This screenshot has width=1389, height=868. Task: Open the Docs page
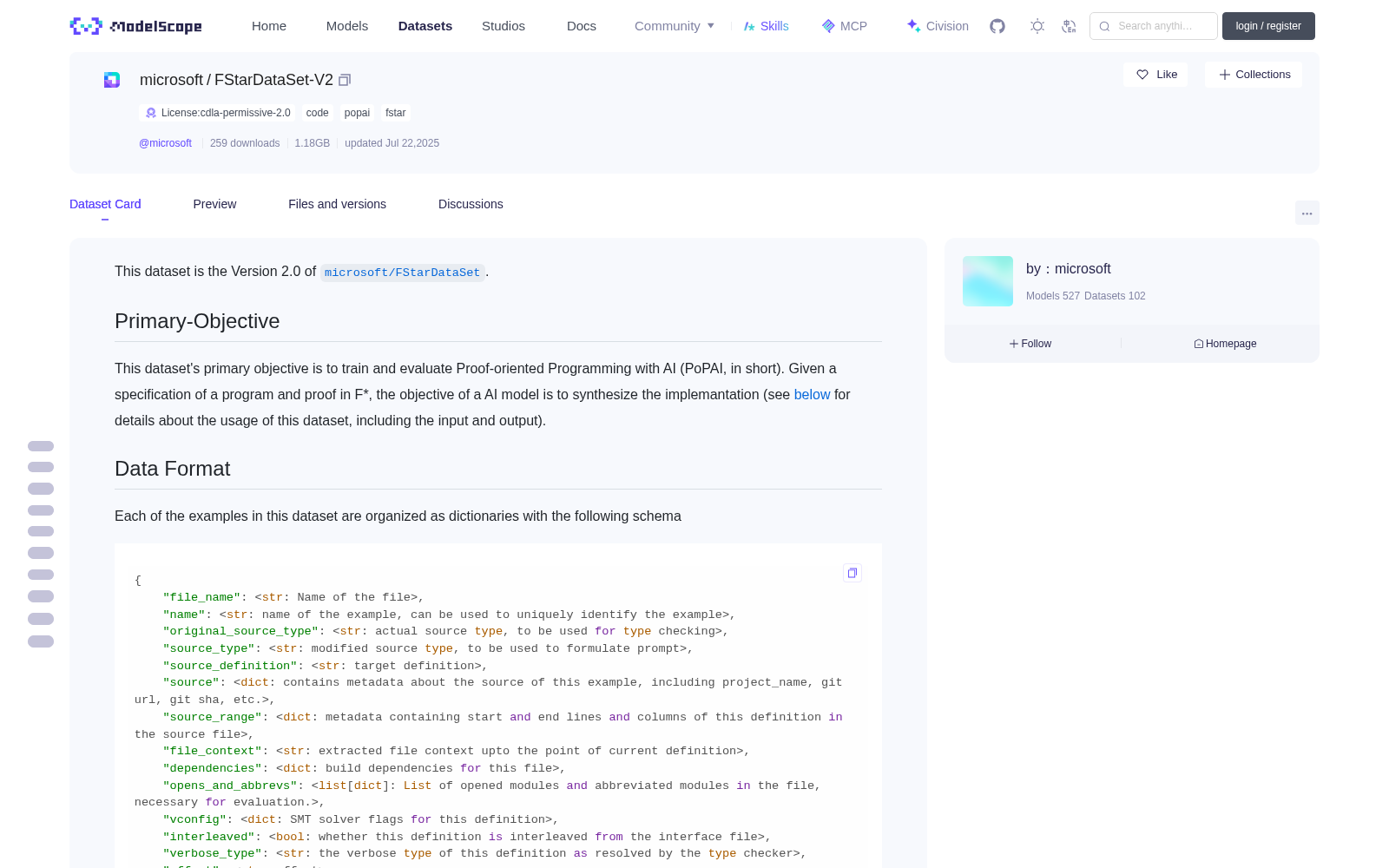pyautogui.click(x=582, y=26)
